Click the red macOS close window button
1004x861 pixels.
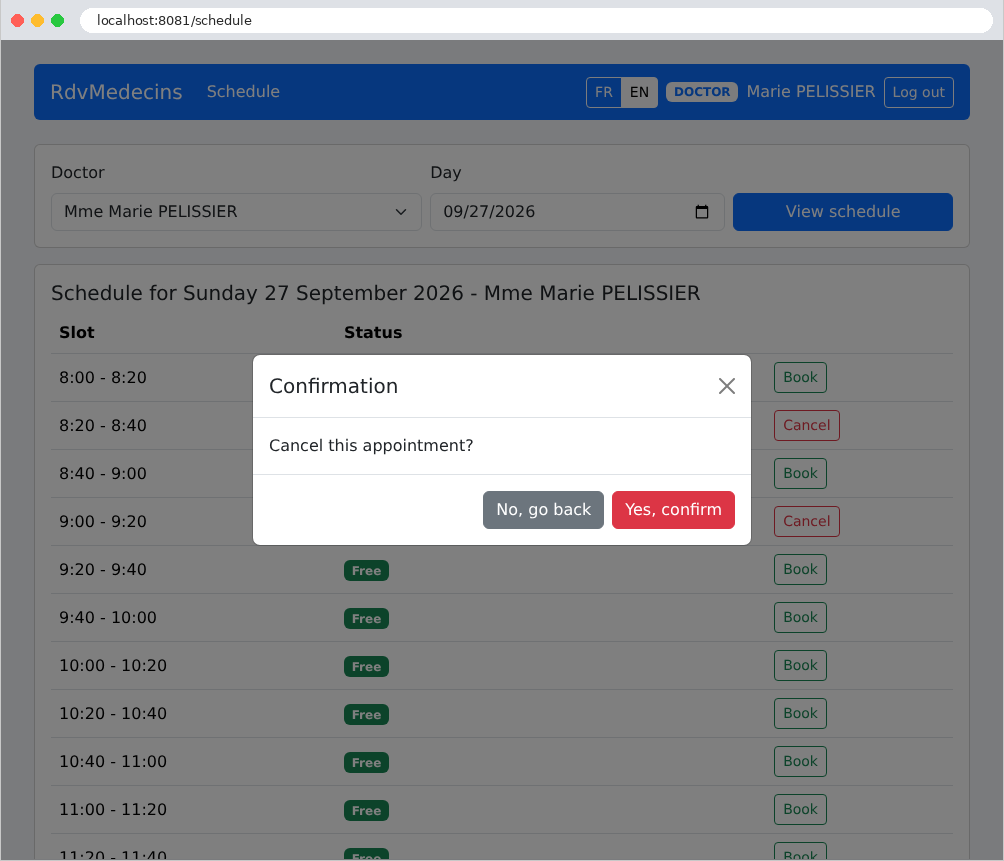[18, 20]
